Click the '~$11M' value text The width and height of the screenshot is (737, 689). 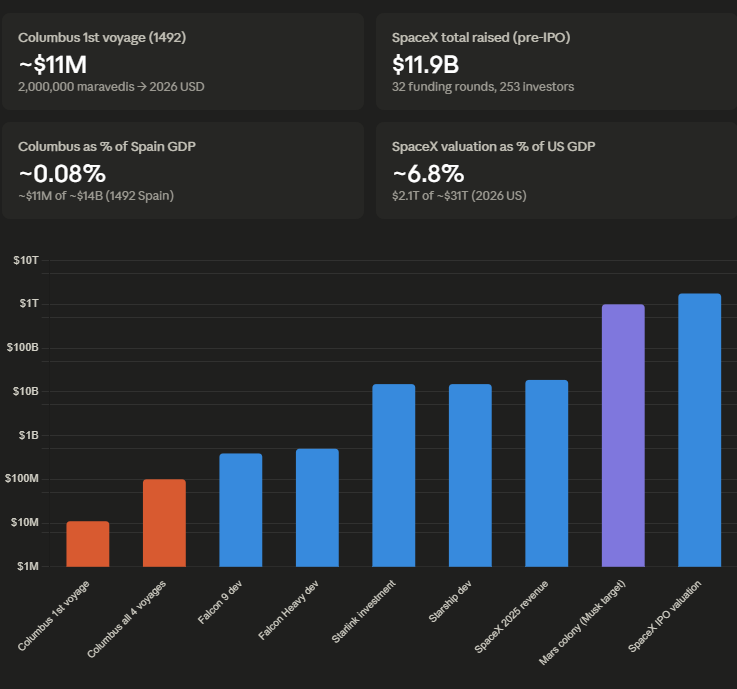coord(53,64)
